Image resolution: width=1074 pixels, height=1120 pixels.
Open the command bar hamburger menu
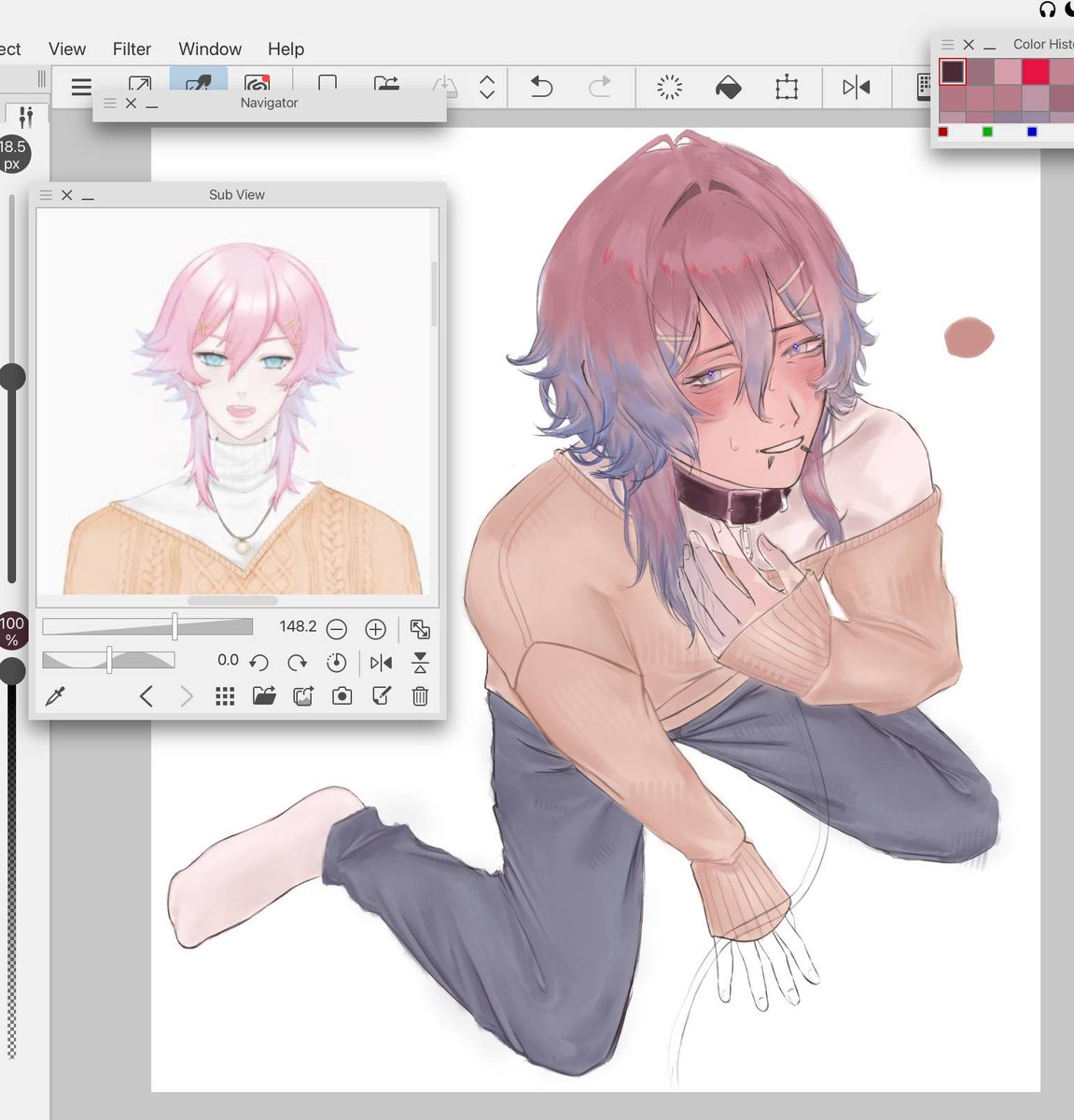[x=81, y=87]
